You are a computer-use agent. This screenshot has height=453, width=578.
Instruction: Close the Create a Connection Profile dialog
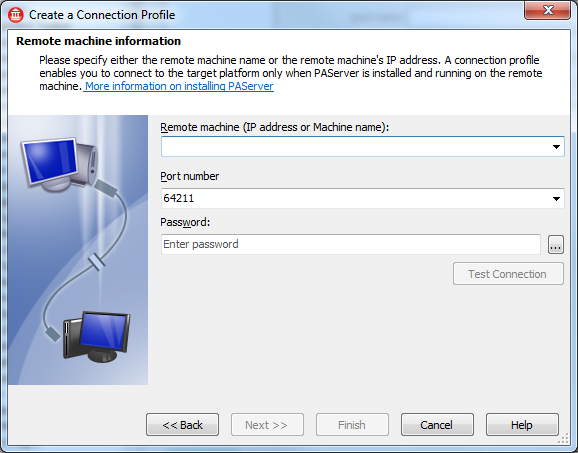pos(547,10)
